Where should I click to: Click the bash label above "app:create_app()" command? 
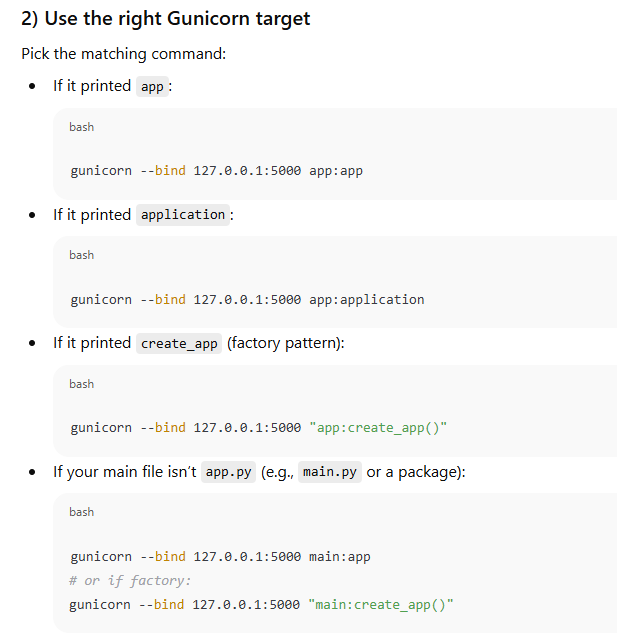pos(81,384)
